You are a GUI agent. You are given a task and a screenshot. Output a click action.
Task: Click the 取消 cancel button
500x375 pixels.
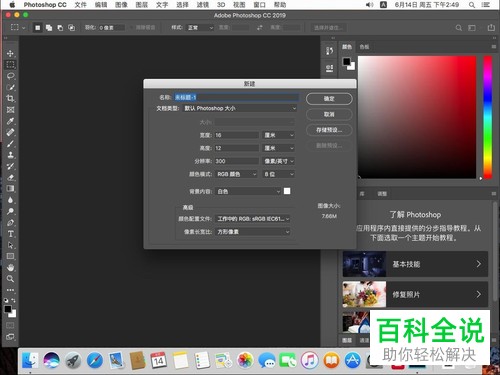coord(329,114)
